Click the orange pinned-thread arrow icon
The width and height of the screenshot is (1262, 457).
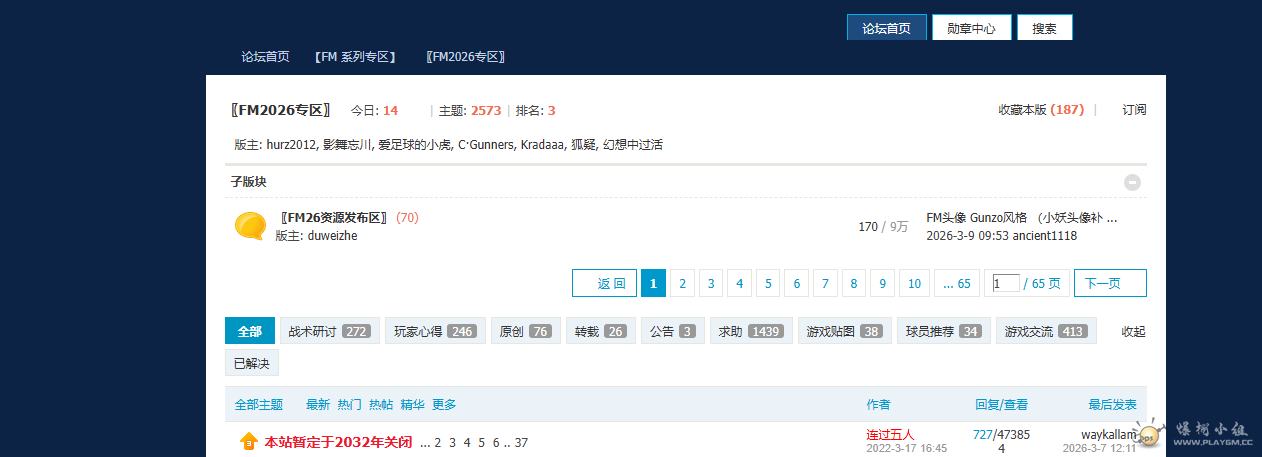tap(249, 441)
